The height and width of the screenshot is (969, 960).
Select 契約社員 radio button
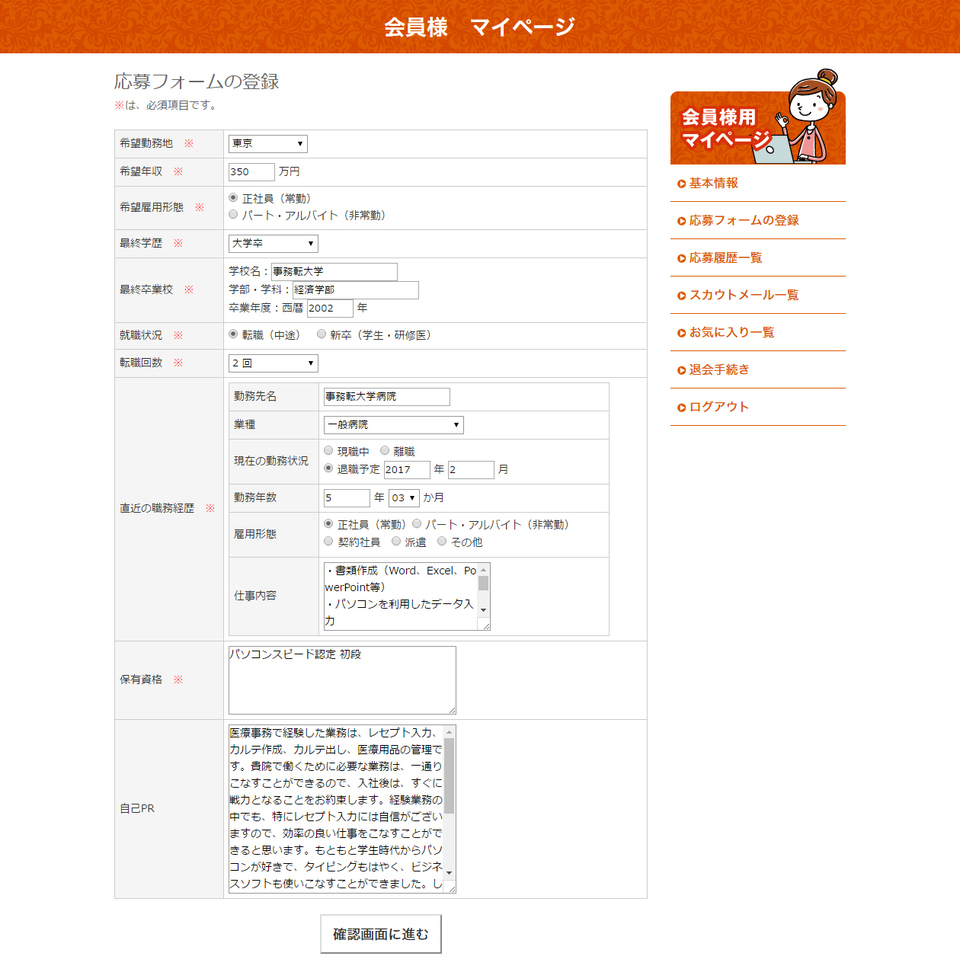coord(328,541)
